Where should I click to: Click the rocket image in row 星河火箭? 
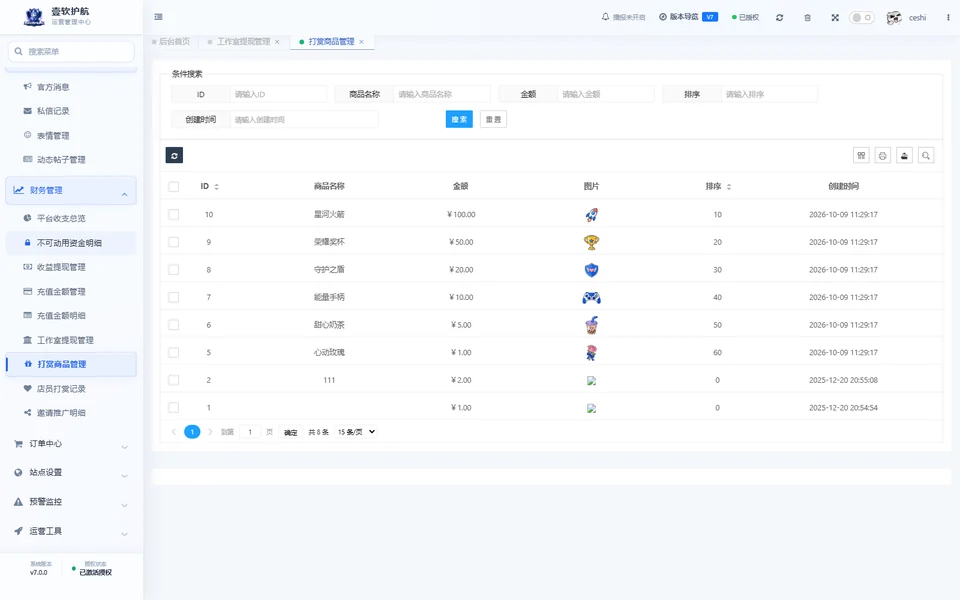tap(591, 214)
